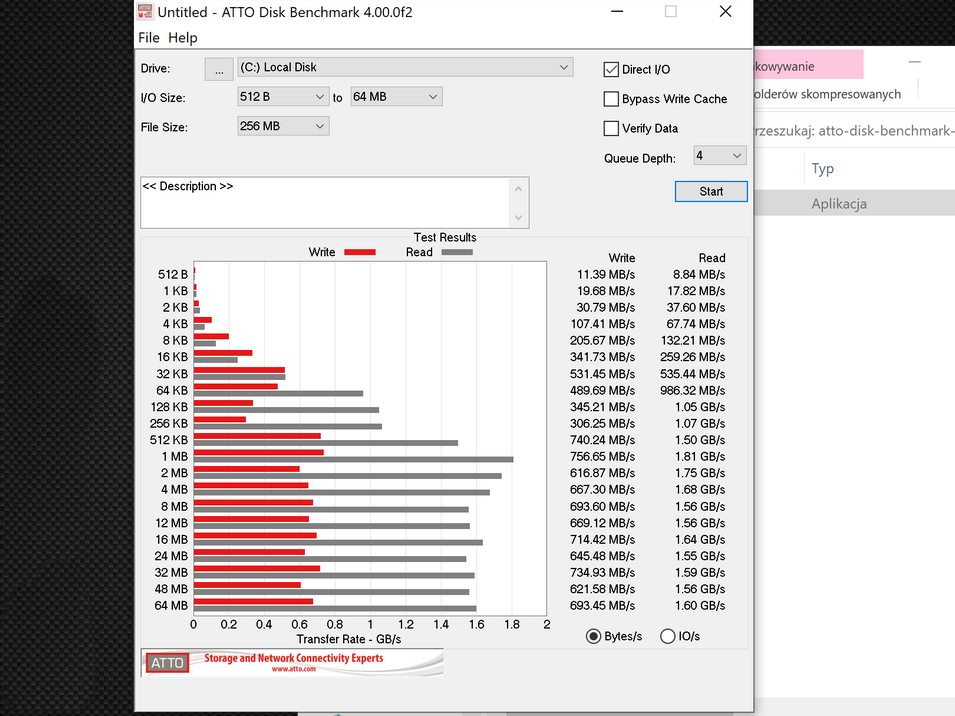Click the 512 B row label
This screenshot has width=955, height=716.
click(173, 275)
